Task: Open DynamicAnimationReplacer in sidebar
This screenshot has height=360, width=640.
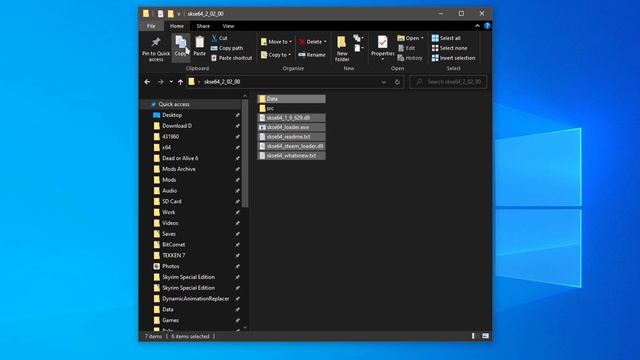Action: click(x=196, y=298)
